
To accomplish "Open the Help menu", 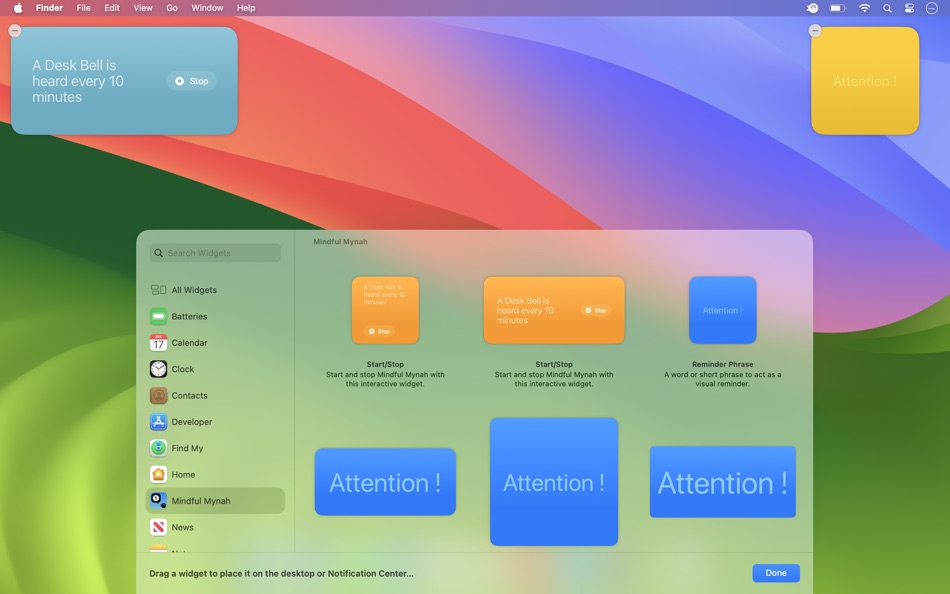I will pos(245,8).
